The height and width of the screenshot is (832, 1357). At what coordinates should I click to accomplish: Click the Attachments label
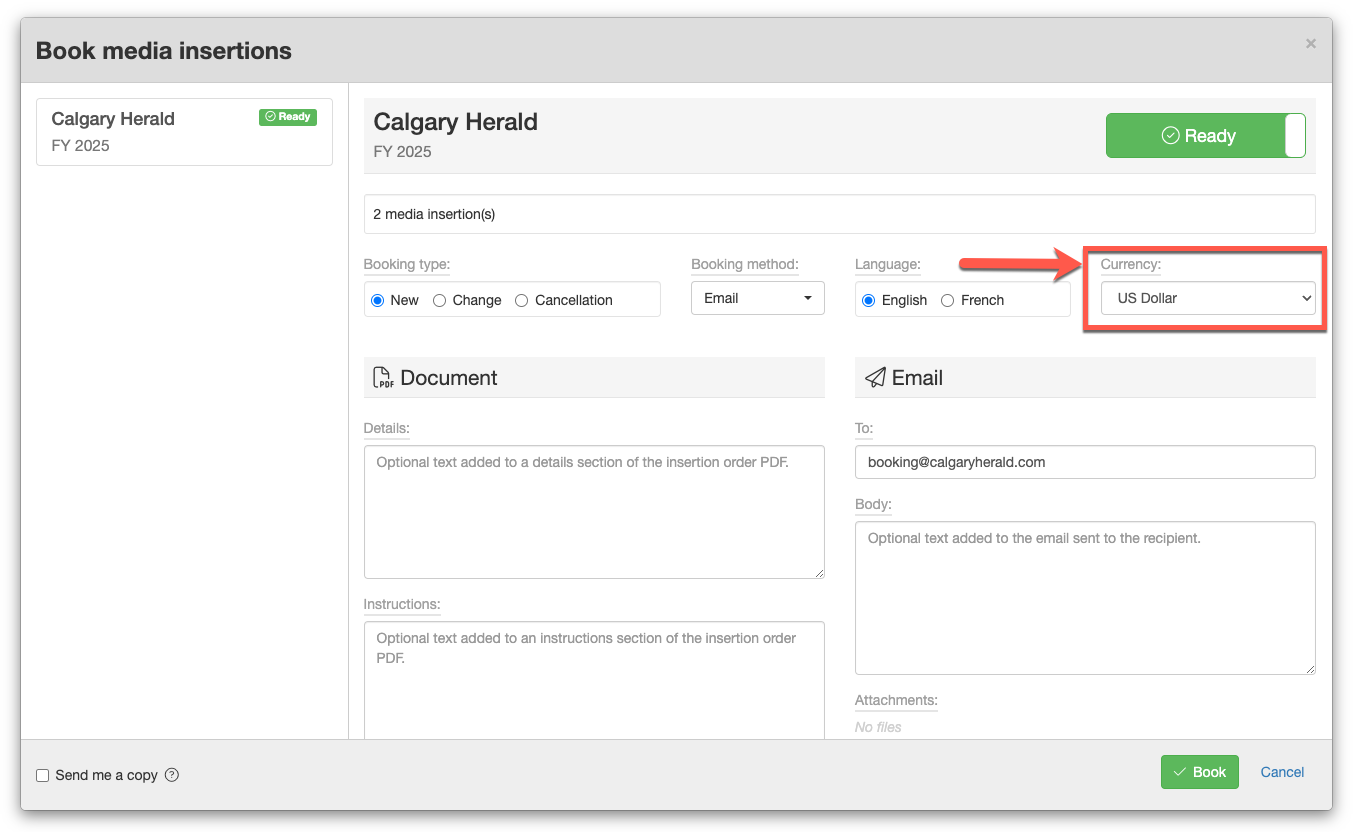[x=896, y=701]
